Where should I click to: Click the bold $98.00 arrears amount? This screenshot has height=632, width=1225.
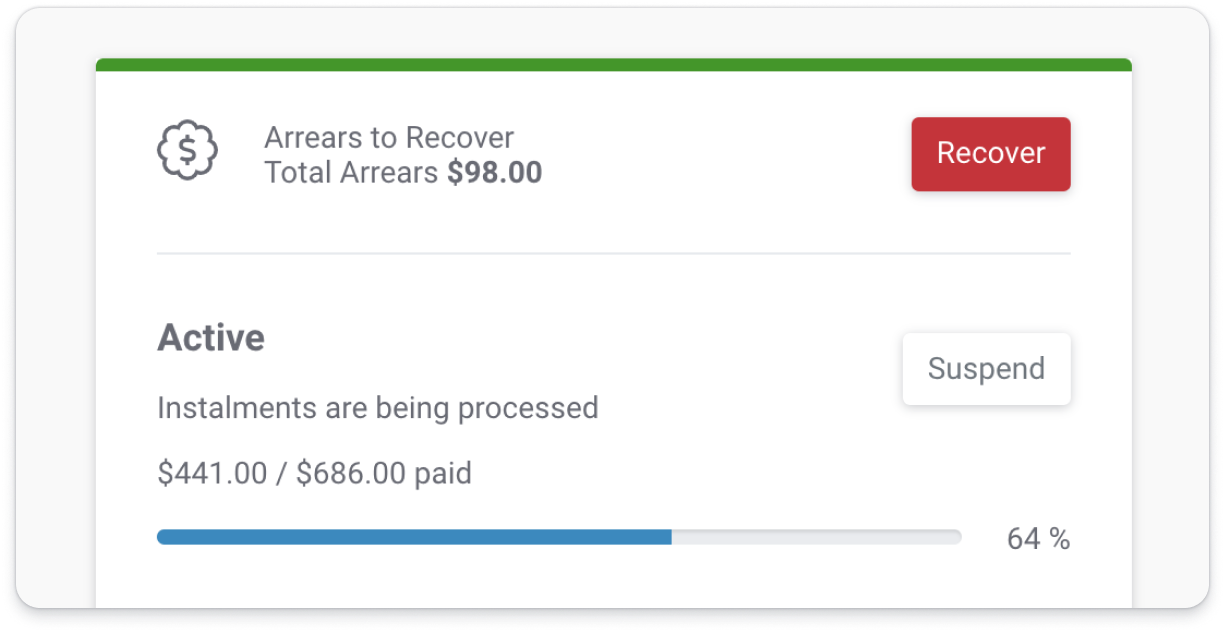click(495, 173)
